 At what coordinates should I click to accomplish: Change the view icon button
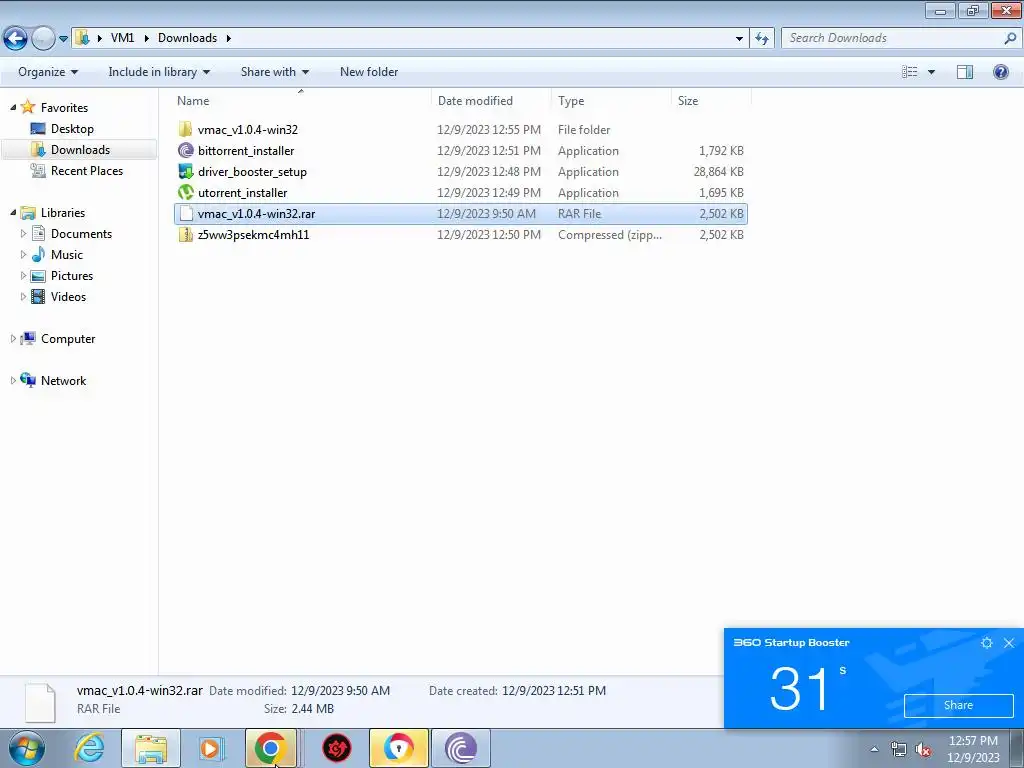pyautogui.click(x=909, y=72)
